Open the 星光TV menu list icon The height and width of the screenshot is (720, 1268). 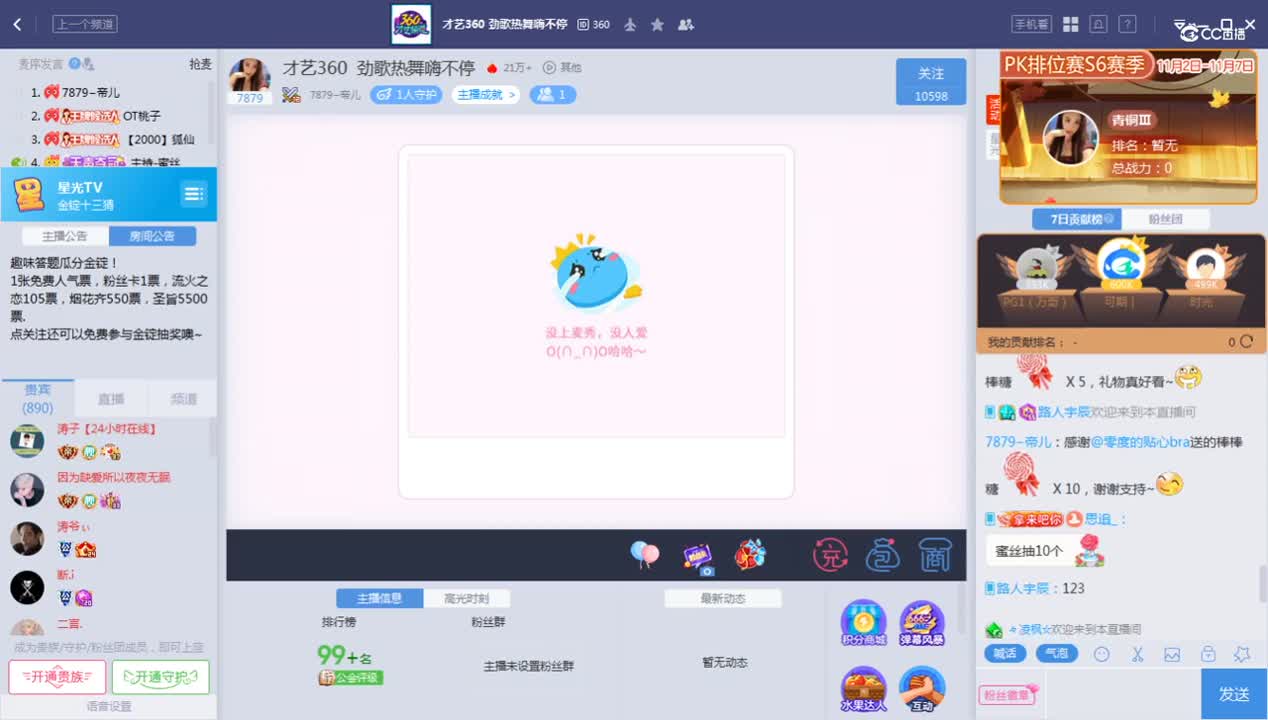pos(194,194)
